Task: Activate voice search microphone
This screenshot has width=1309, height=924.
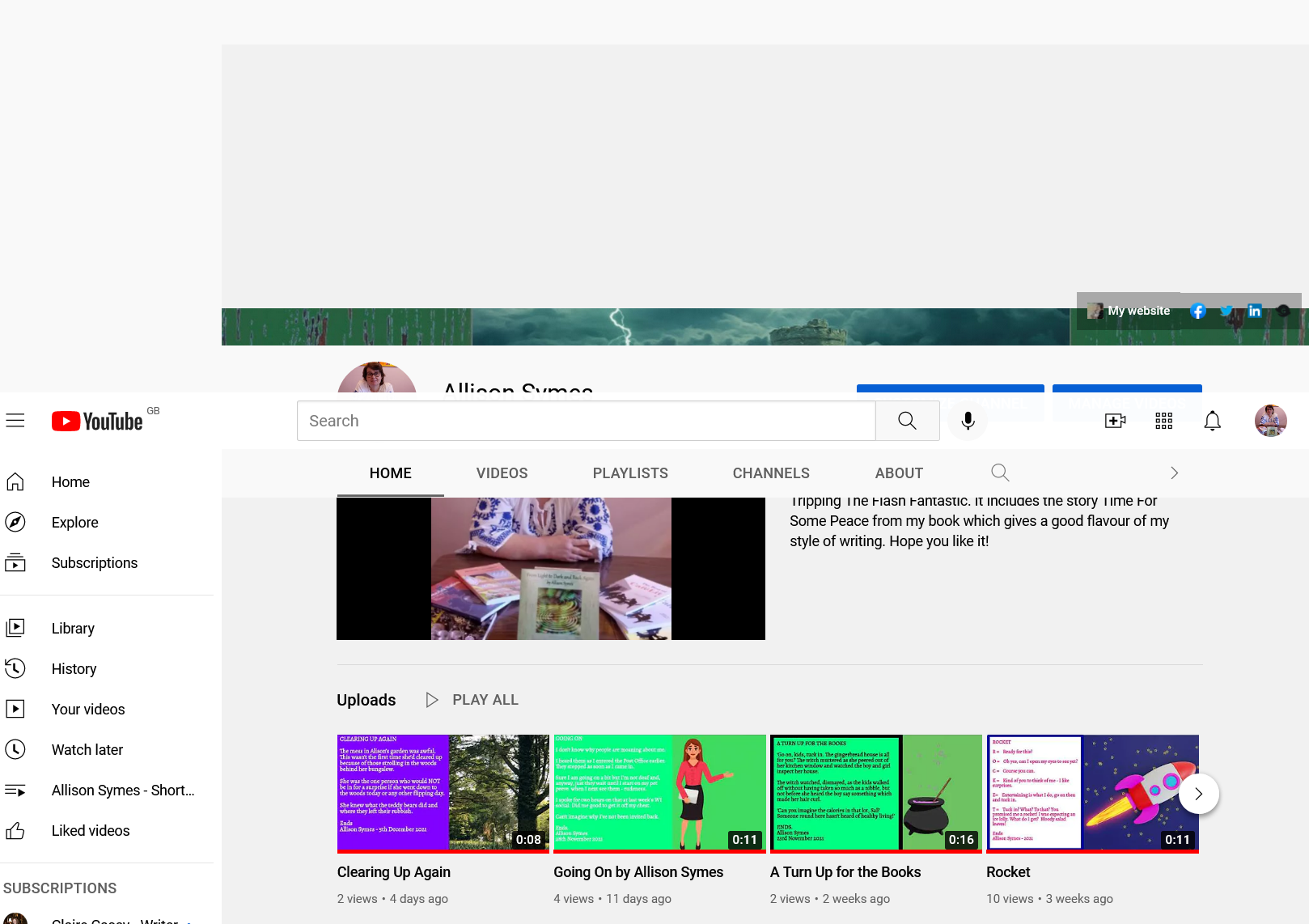Action: click(968, 421)
